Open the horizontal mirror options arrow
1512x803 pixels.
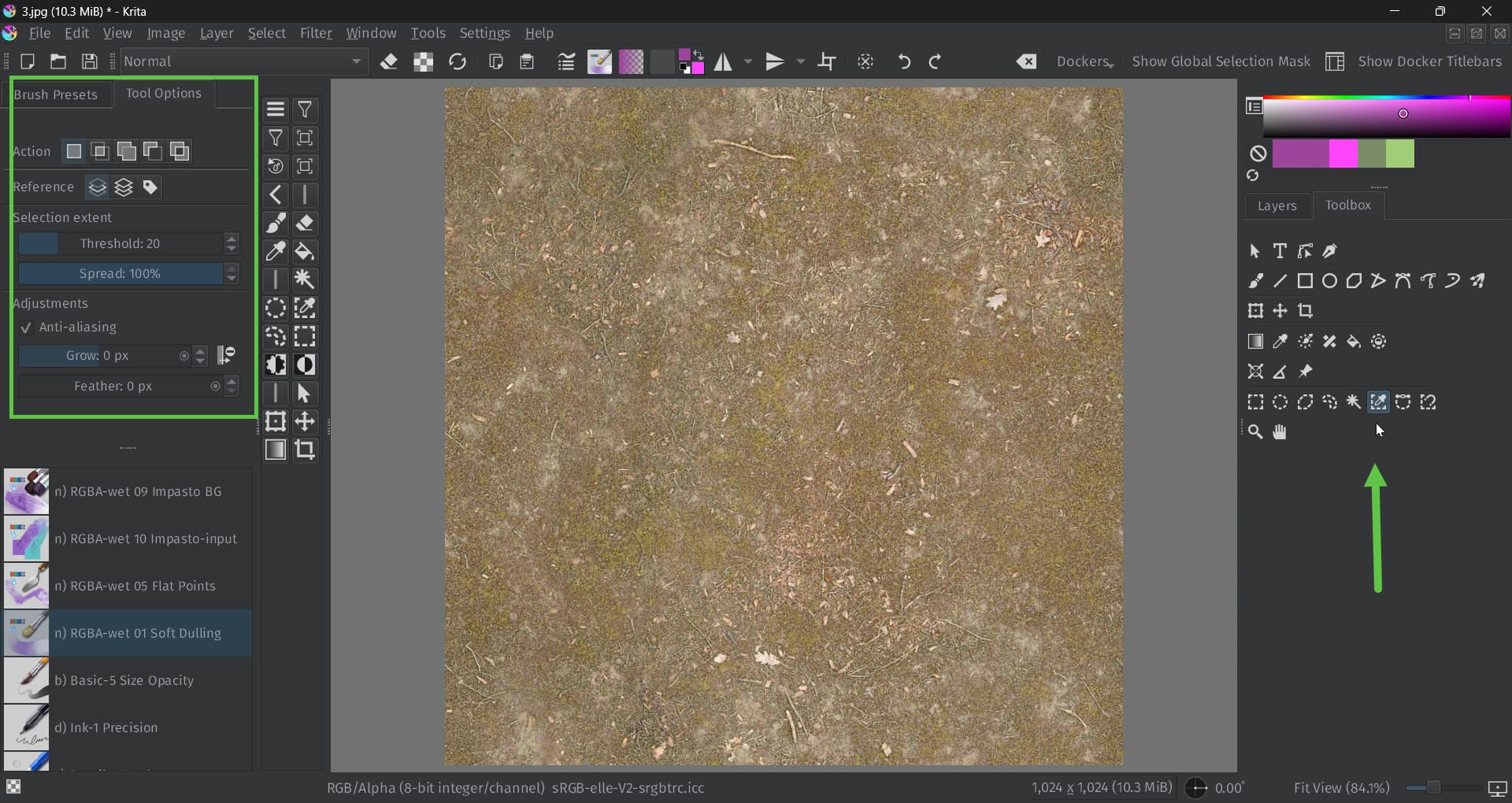click(x=748, y=61)
